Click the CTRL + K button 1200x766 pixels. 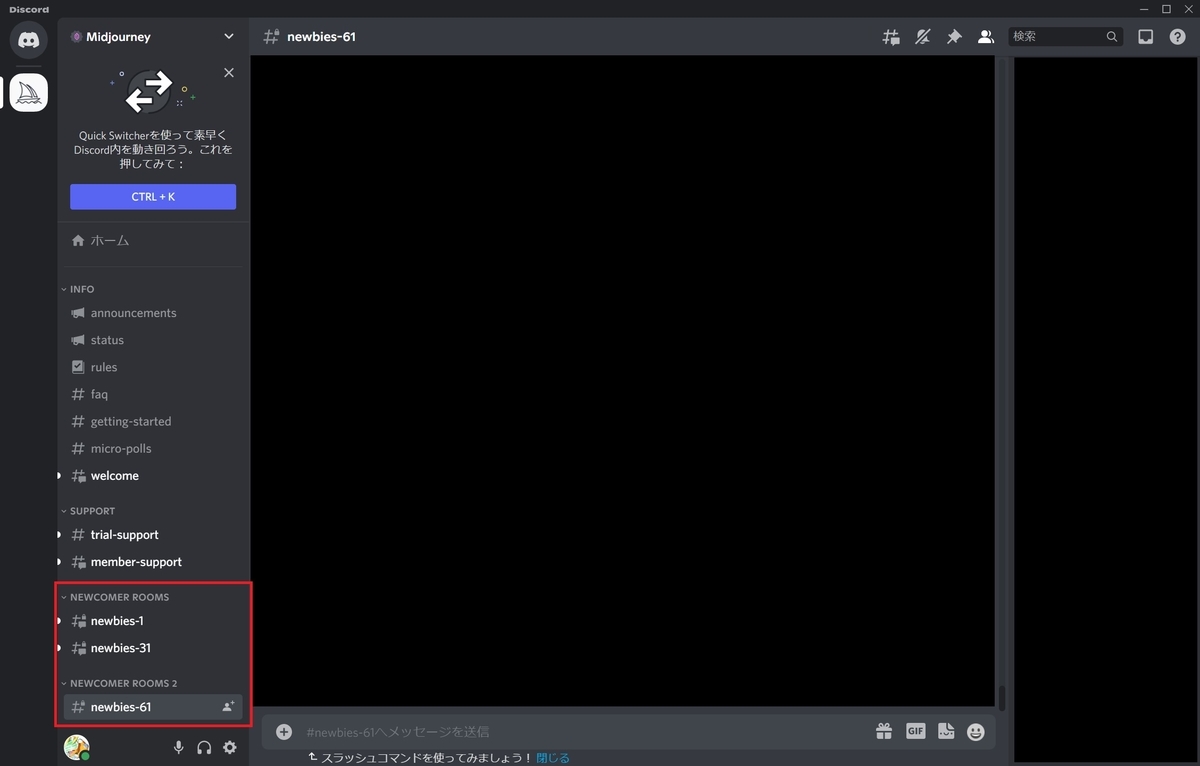pos(153,197)
